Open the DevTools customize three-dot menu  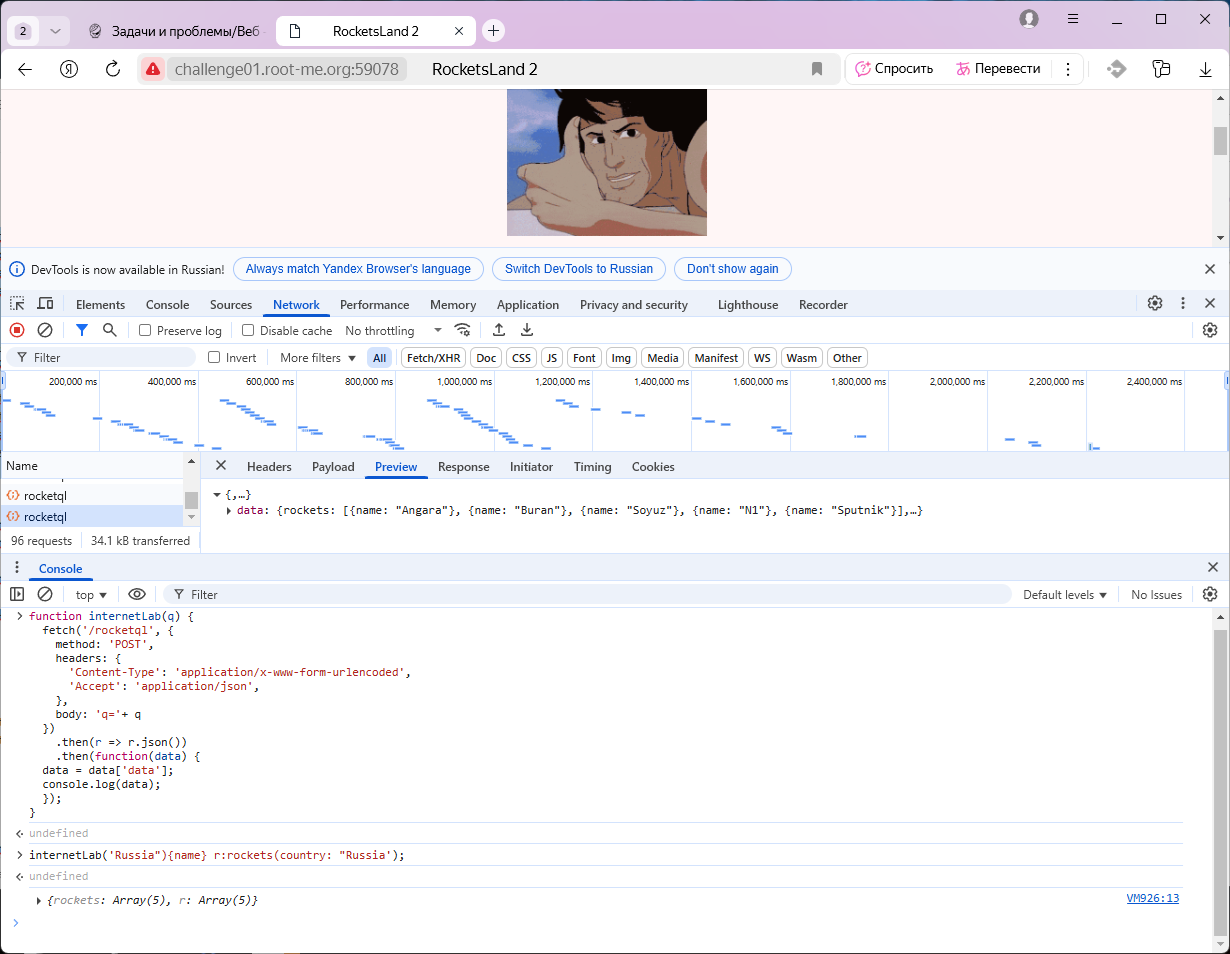1183,303
